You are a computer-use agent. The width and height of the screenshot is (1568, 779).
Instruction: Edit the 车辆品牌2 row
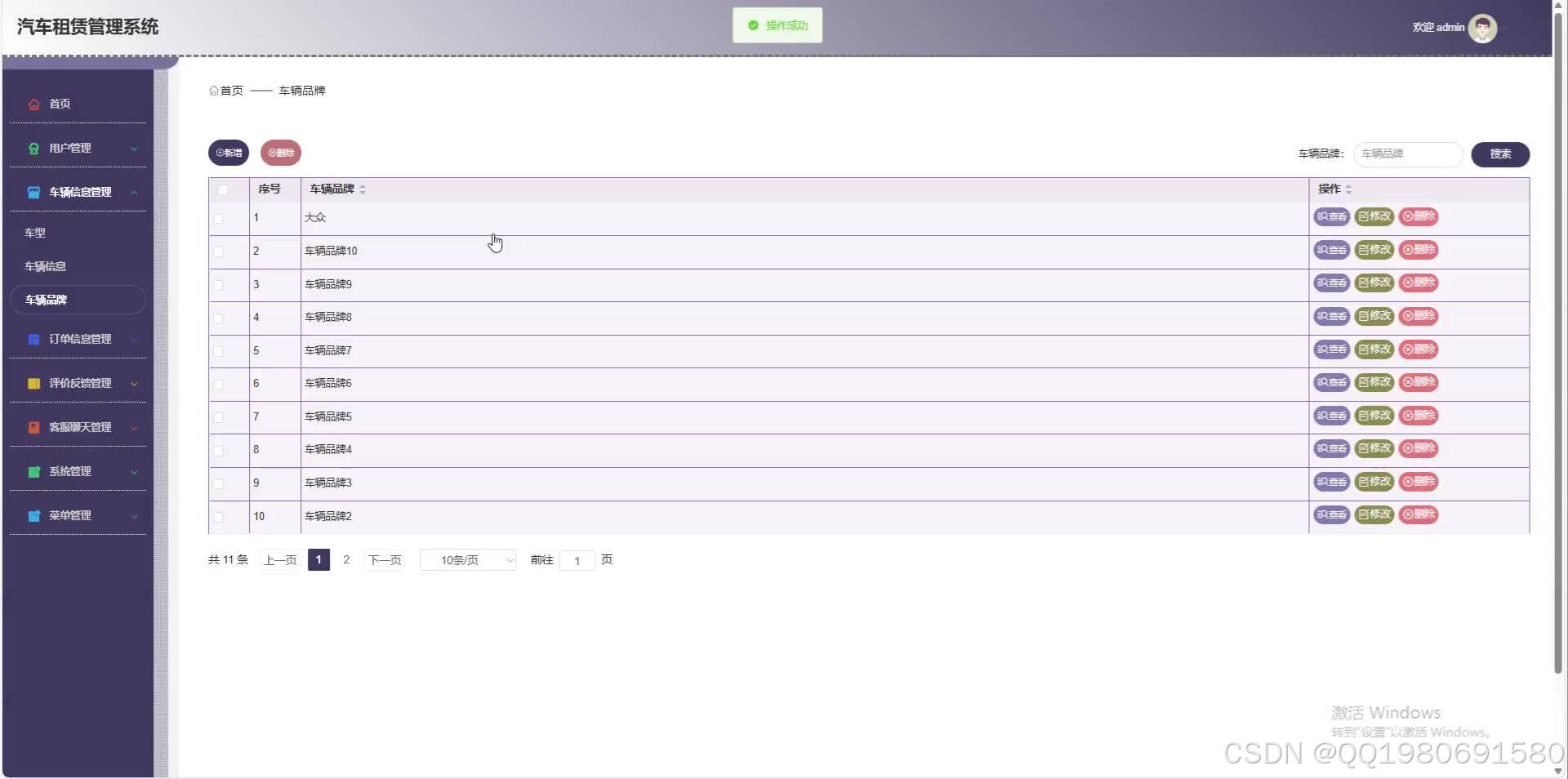click(x=1374, y=514)
